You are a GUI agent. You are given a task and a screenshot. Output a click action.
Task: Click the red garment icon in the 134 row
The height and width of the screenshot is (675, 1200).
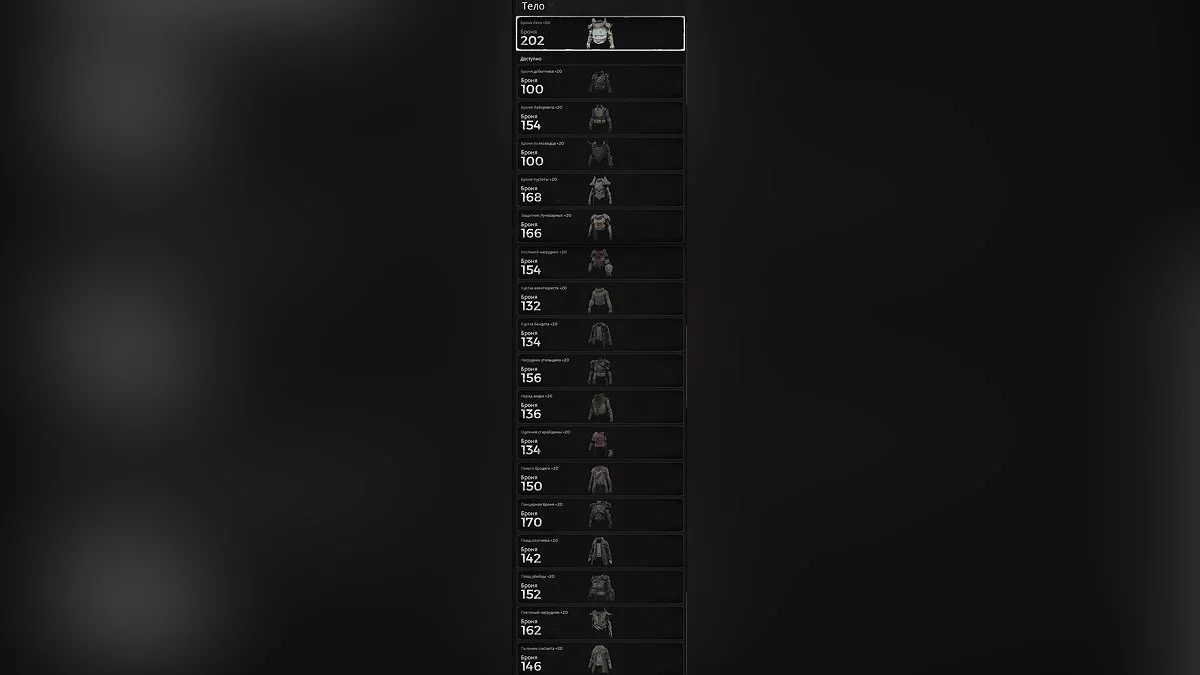coord(600,443)
